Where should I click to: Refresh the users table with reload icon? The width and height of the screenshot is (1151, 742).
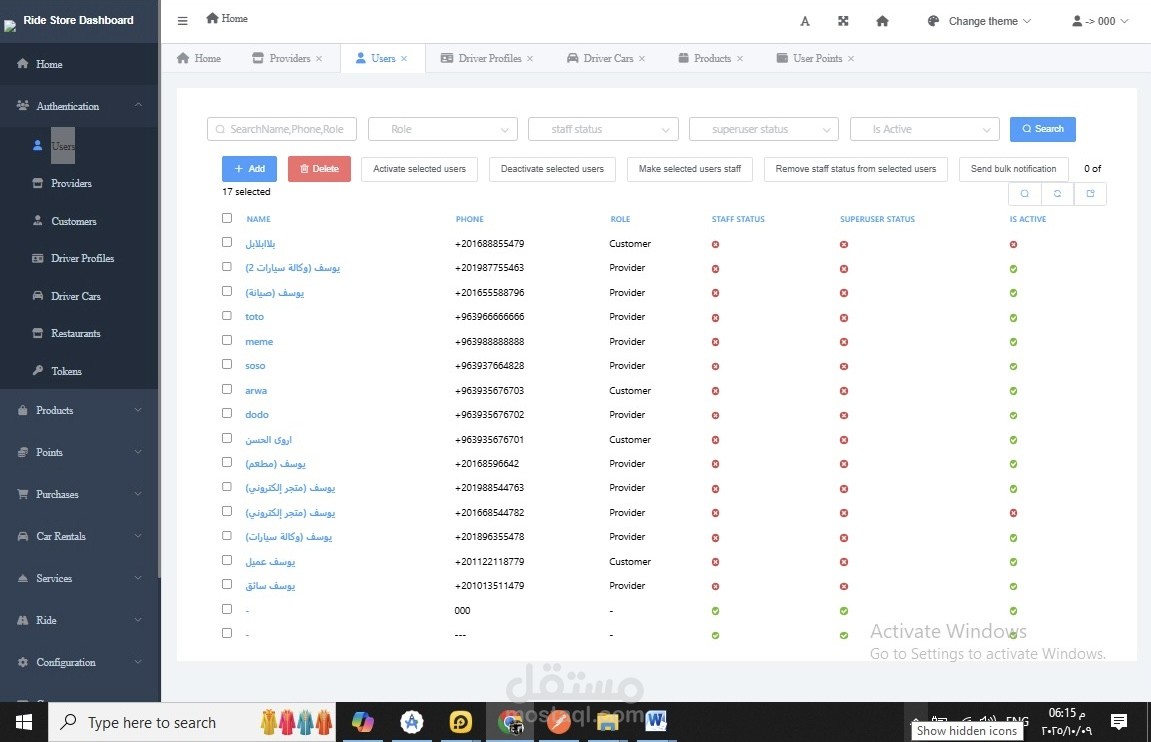[x=1057, y=194]
